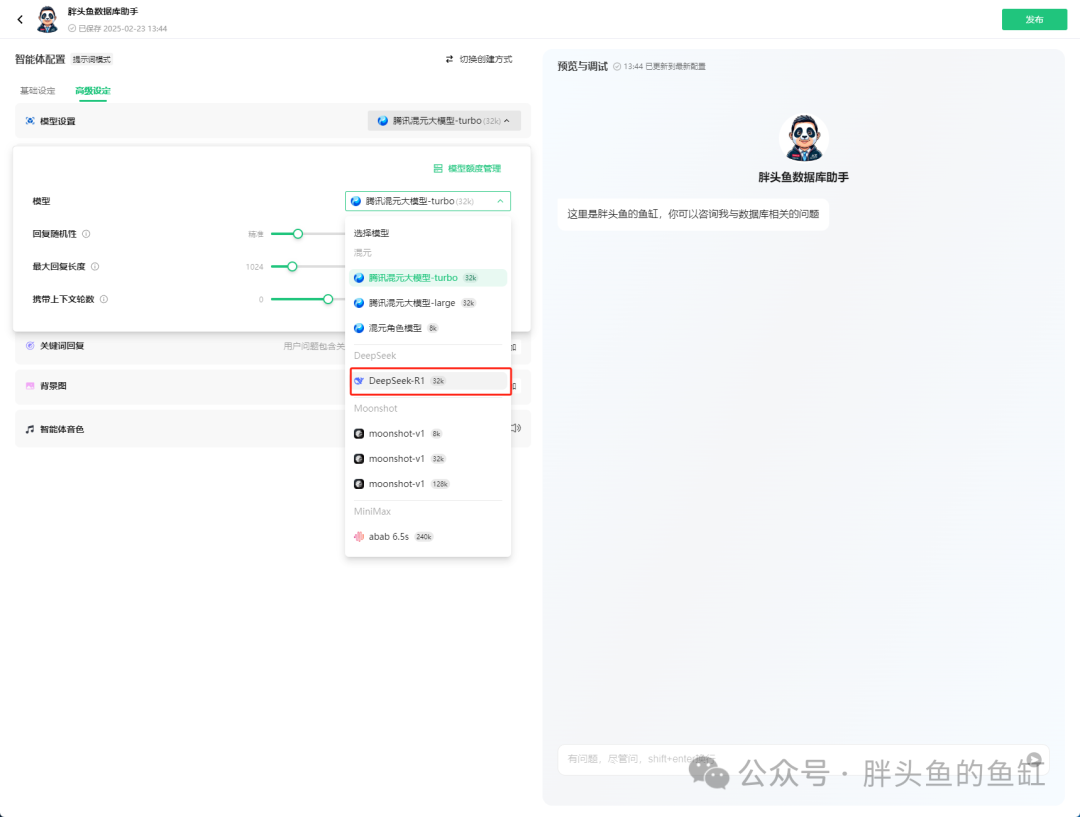Click the large preview avatar image
Viewport: 1080px width, 817px height.
803,137
